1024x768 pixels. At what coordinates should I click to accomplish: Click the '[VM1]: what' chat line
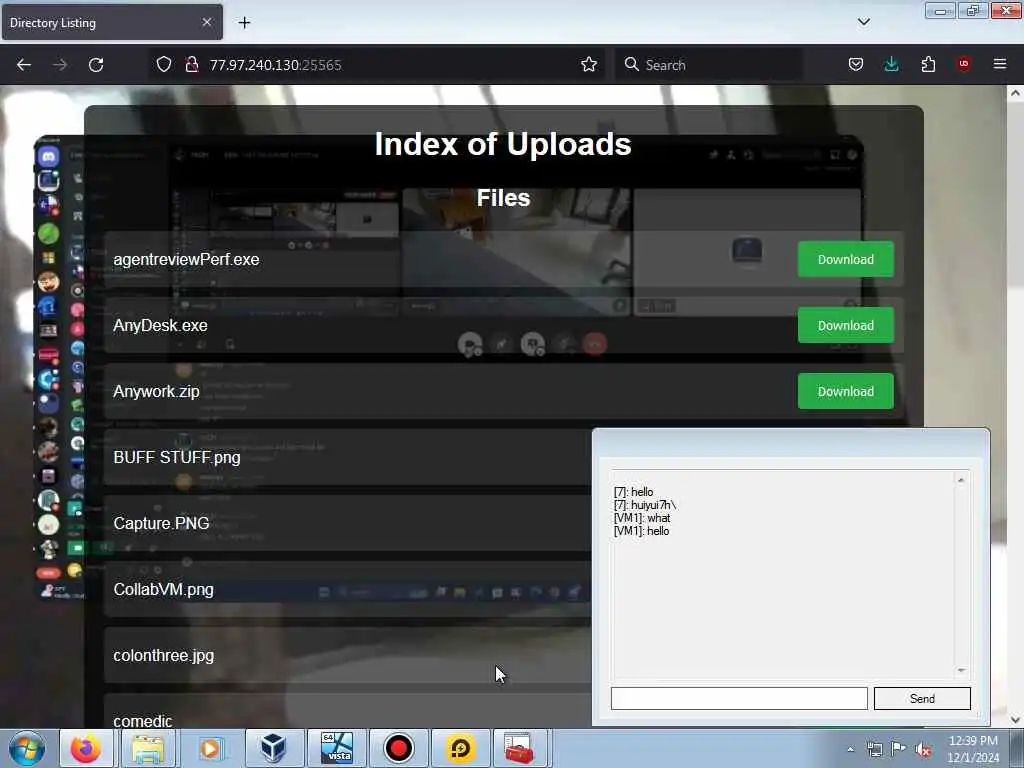[x=642, y=518]
